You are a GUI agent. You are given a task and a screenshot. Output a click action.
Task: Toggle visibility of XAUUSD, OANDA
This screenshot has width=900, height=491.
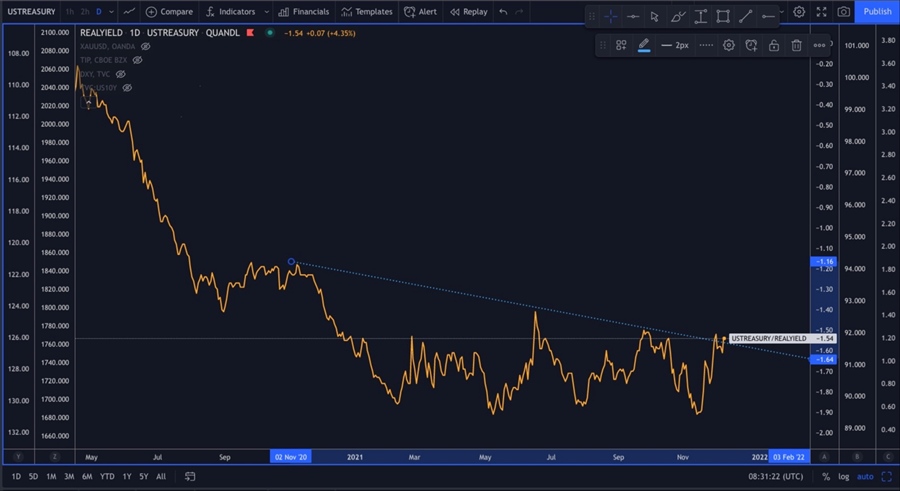pos(146,46)
